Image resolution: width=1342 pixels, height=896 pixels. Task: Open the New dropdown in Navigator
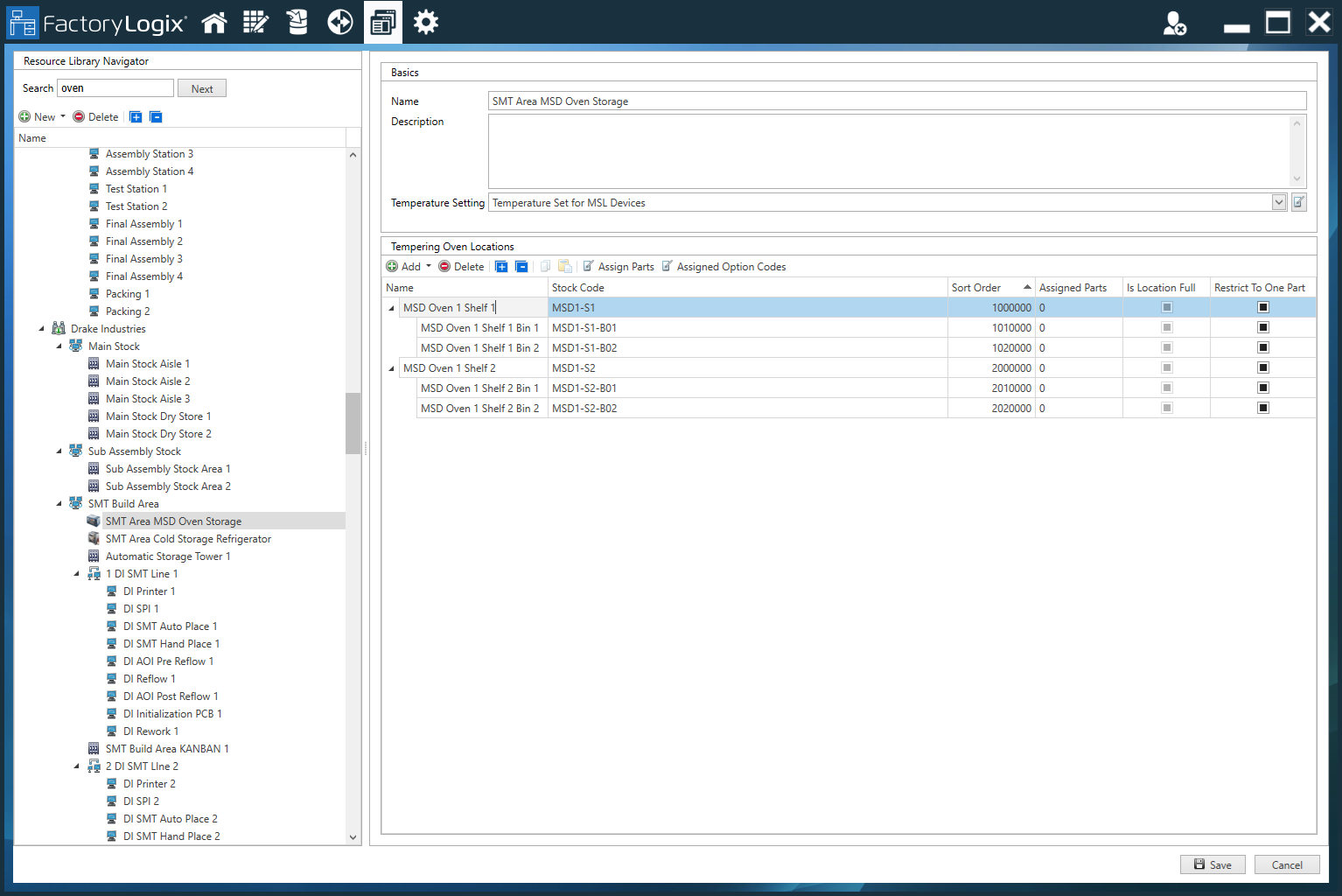coord(63,117)
